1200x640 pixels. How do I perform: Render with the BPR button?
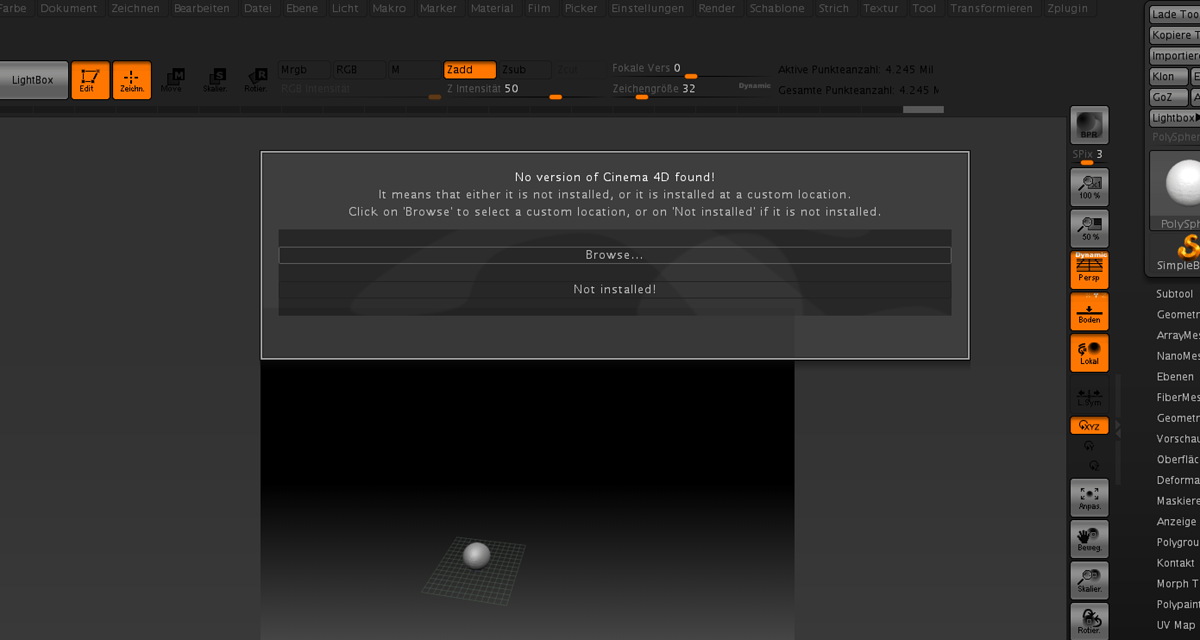[x=1089, y=125]
